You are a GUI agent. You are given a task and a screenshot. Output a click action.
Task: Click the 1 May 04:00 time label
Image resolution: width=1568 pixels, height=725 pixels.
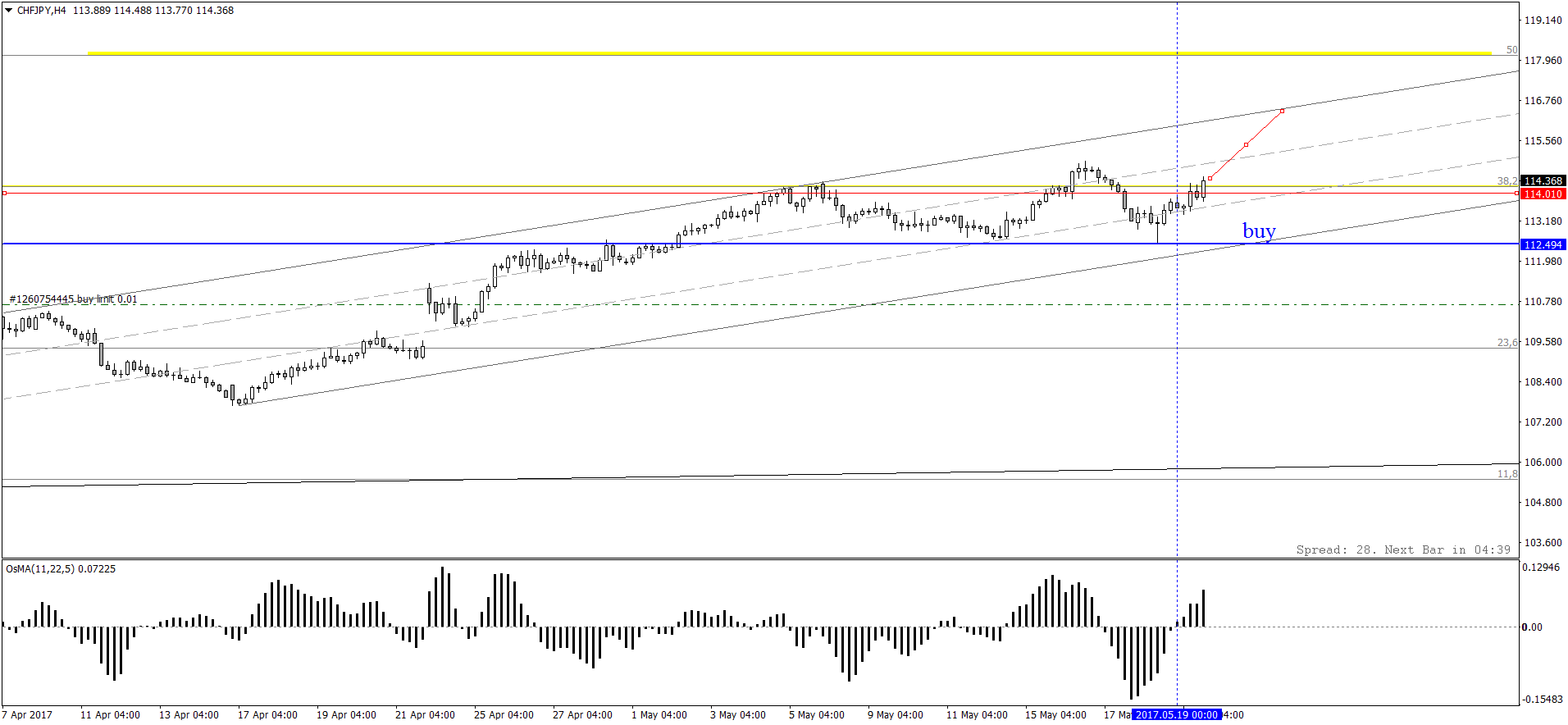tap(659, 715)
